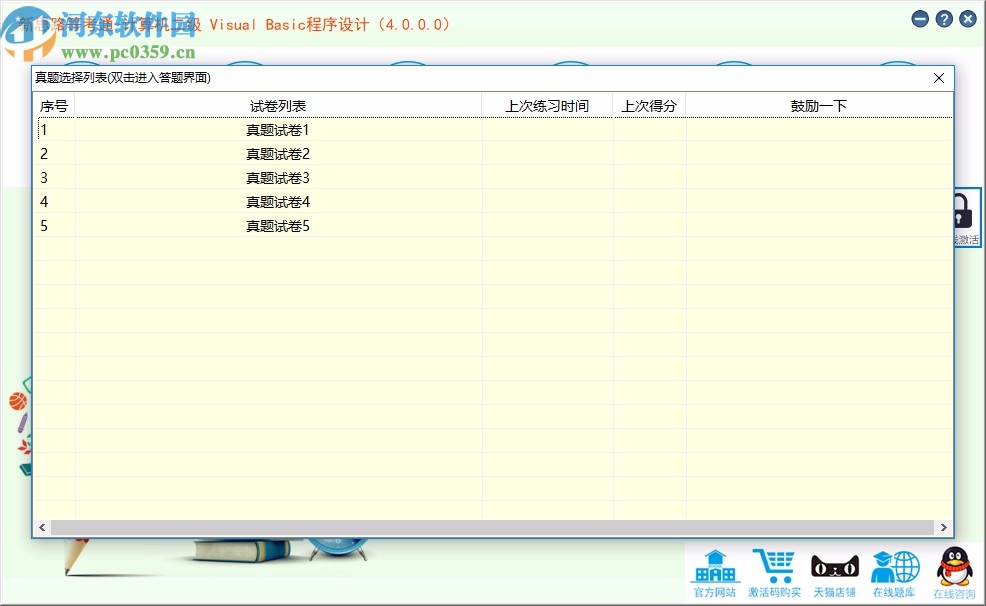The image size is (986, 606).
Task: Click the right scrollbar arrow
Action: [943, 527]
